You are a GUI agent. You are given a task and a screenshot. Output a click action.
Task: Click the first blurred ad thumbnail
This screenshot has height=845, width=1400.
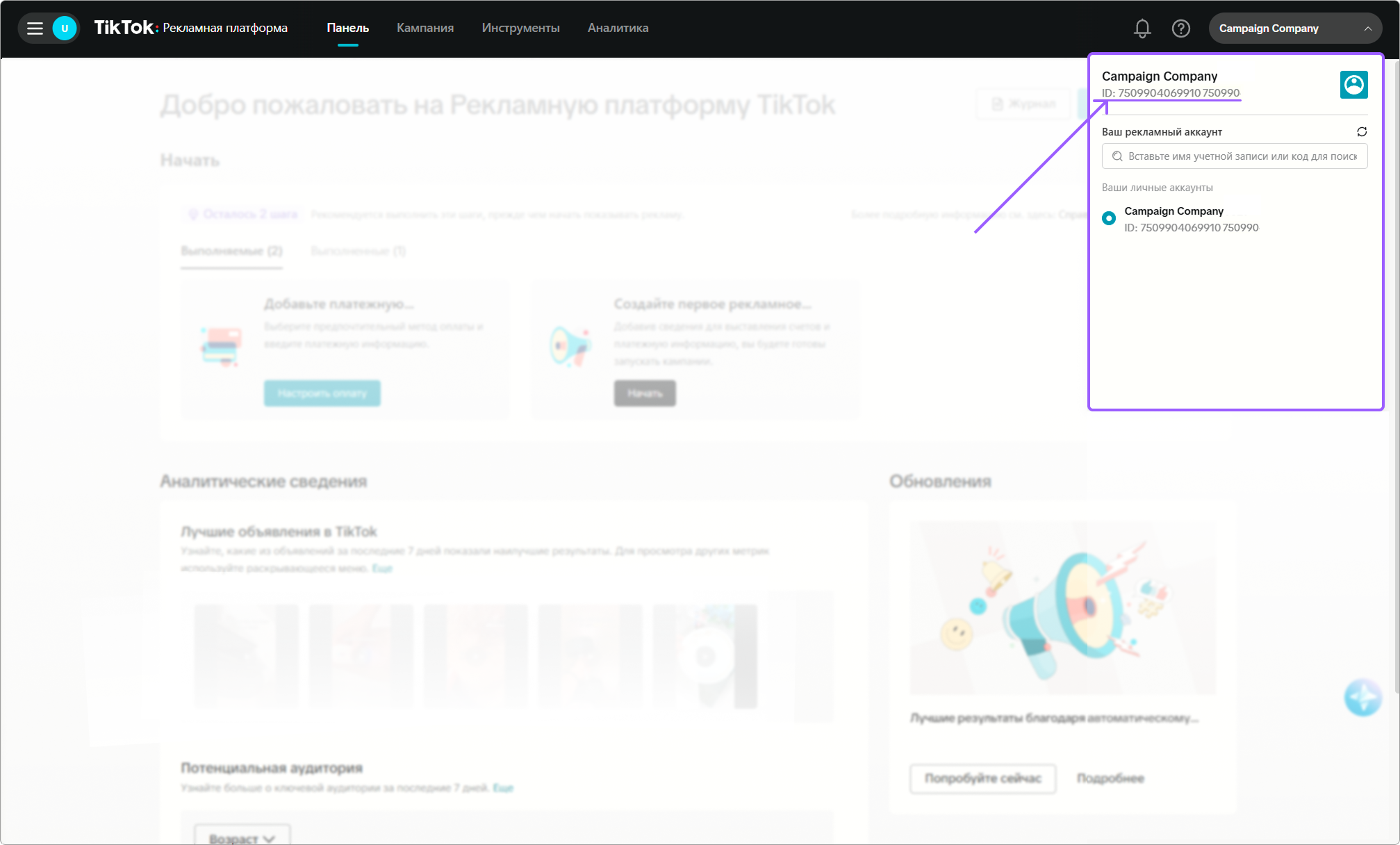247,657
